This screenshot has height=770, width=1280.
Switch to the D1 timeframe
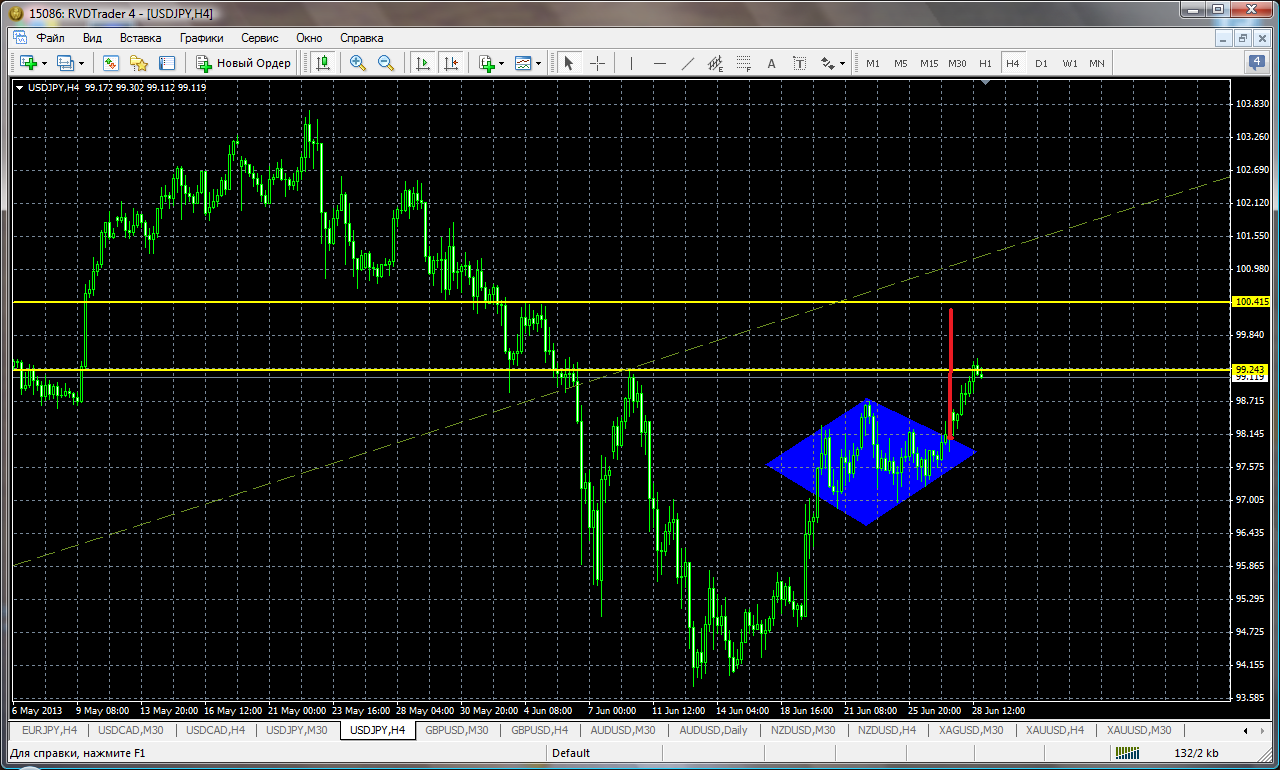[x=1041, y=63]
